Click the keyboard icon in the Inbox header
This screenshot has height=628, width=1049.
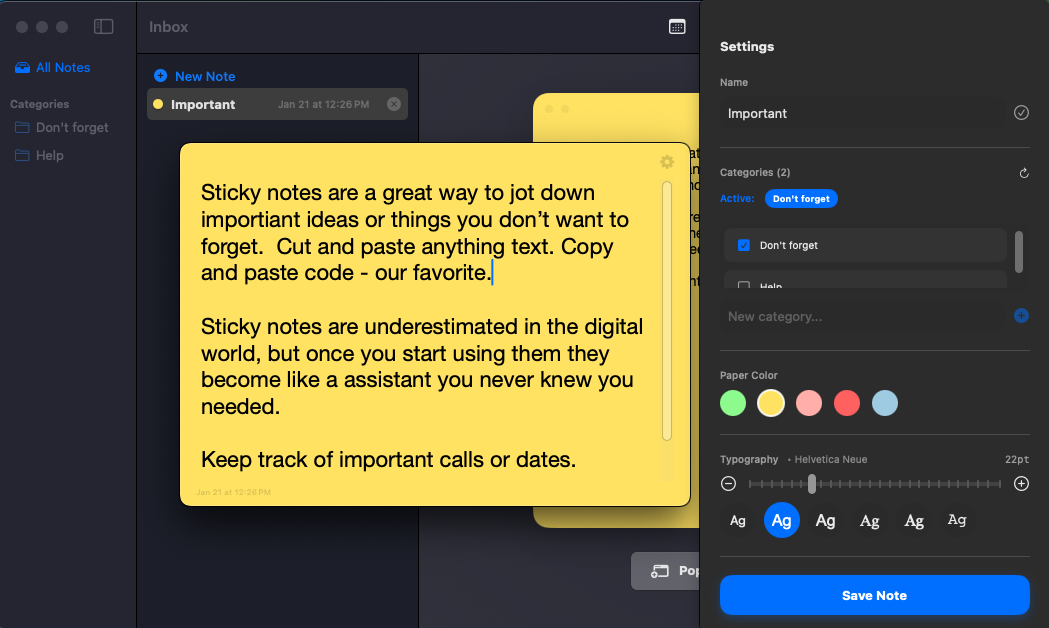pyautogui.click(x=677, y=27)
